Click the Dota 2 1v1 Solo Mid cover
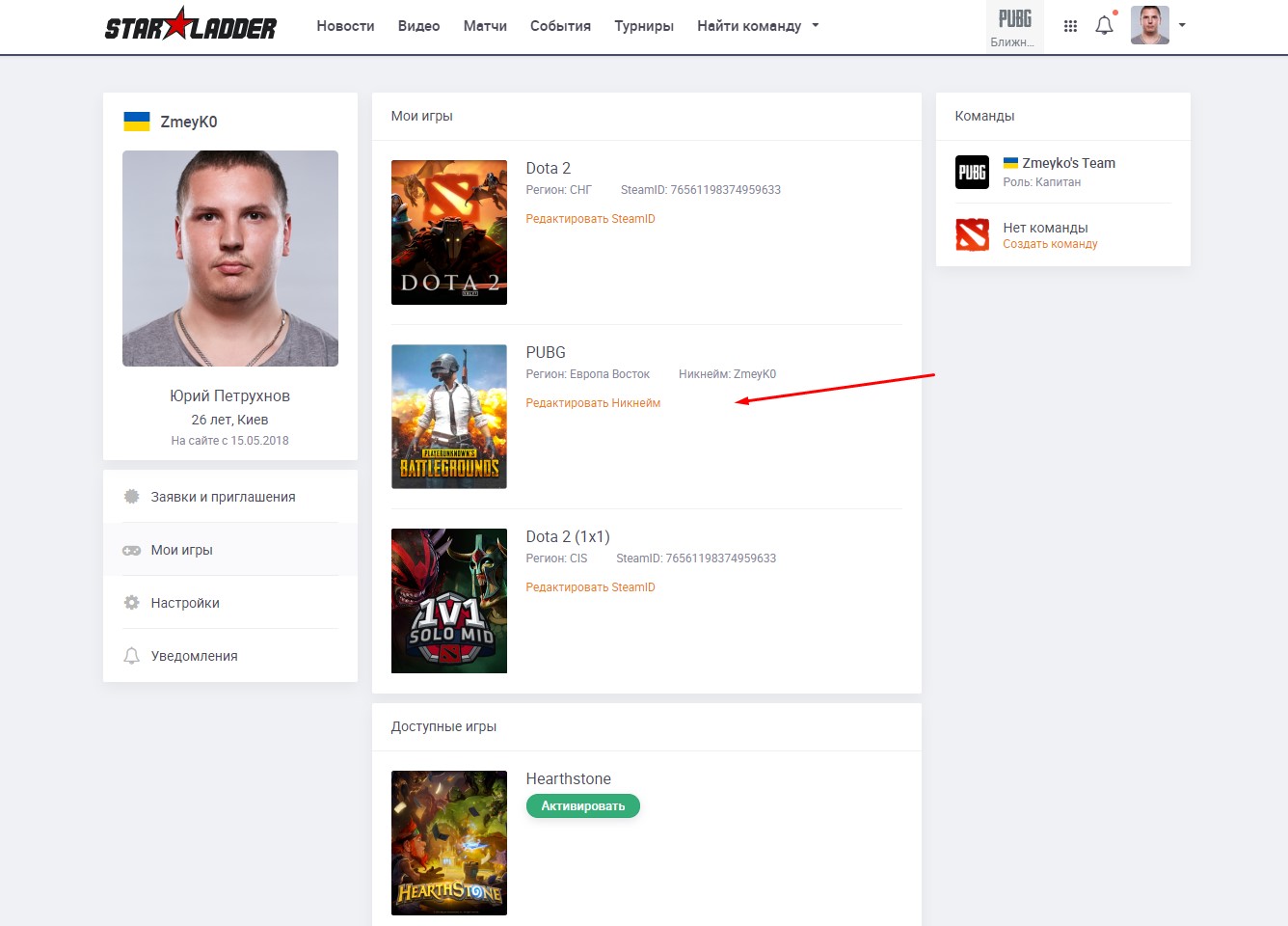This screenshot has width=1288, height=926. click(449, 601)
